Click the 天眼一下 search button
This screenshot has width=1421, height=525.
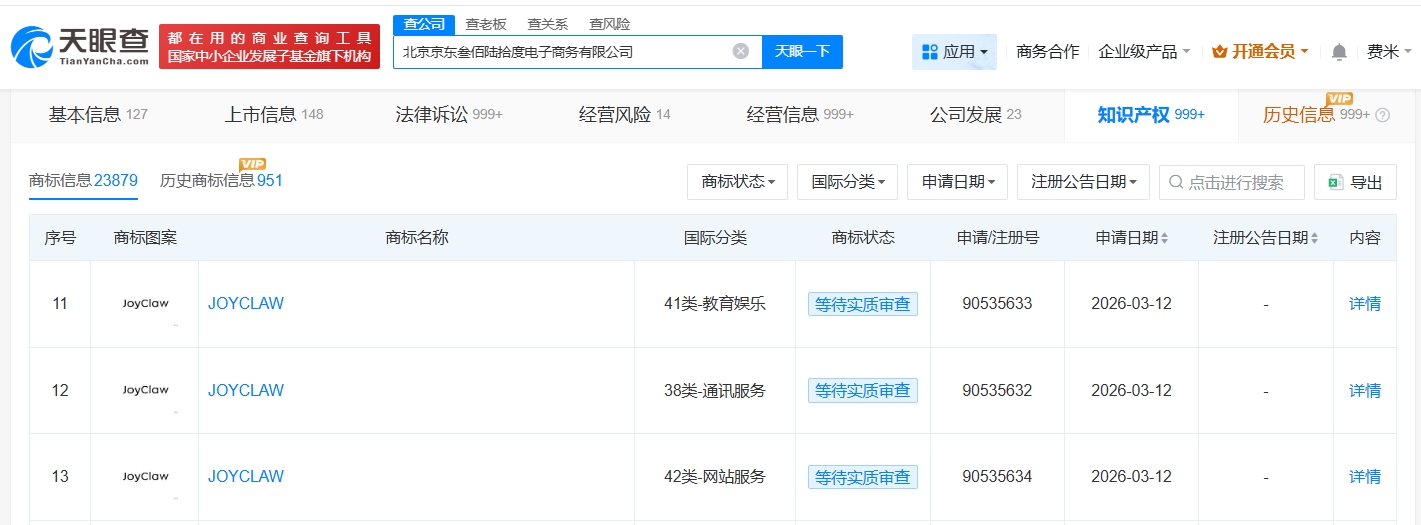pyautogui.click(x=802, y=51)
